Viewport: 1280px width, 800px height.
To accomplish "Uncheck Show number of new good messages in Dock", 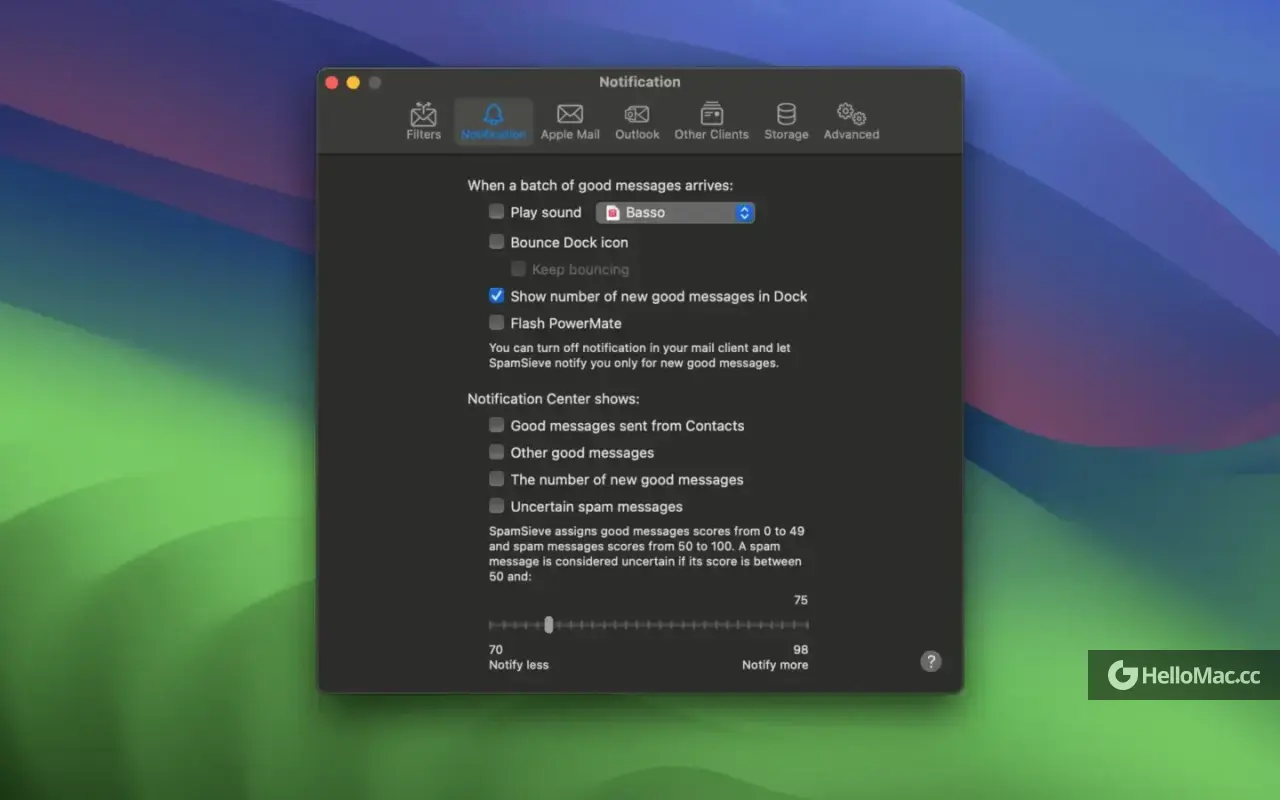I will pos(496,296).
